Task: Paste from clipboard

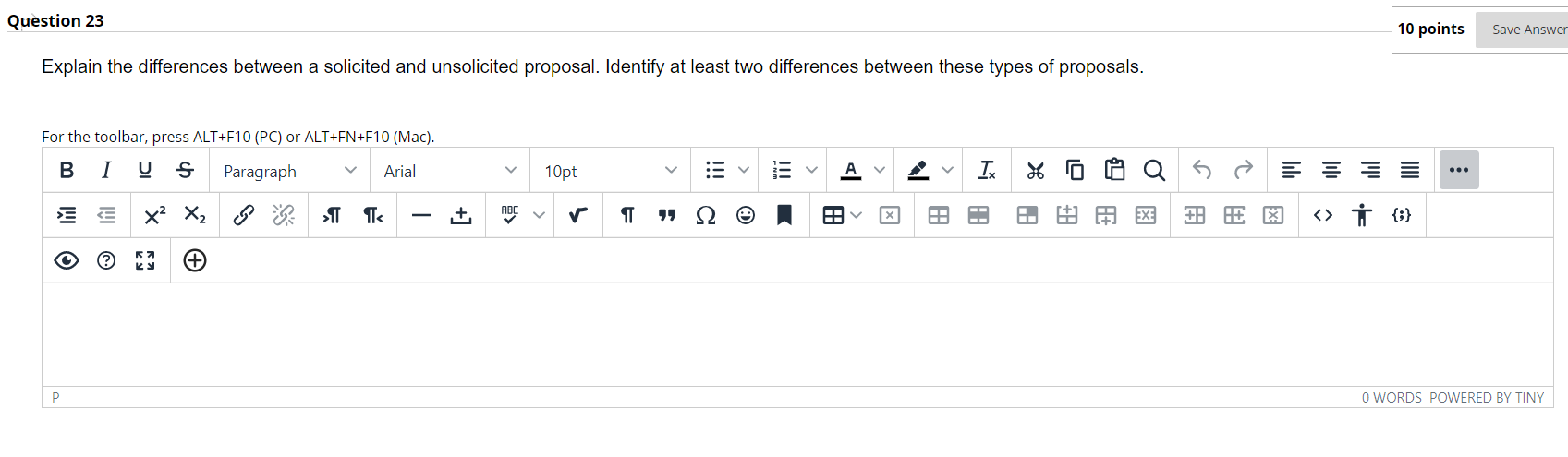Action: tap(1115, 170)
